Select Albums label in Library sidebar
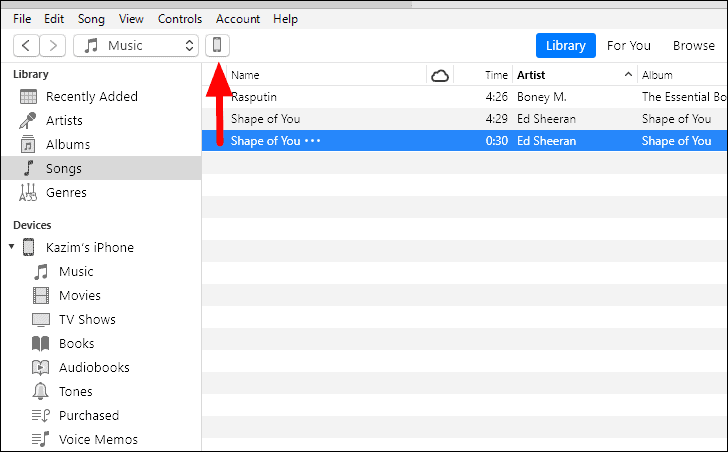 click(68, 144)
